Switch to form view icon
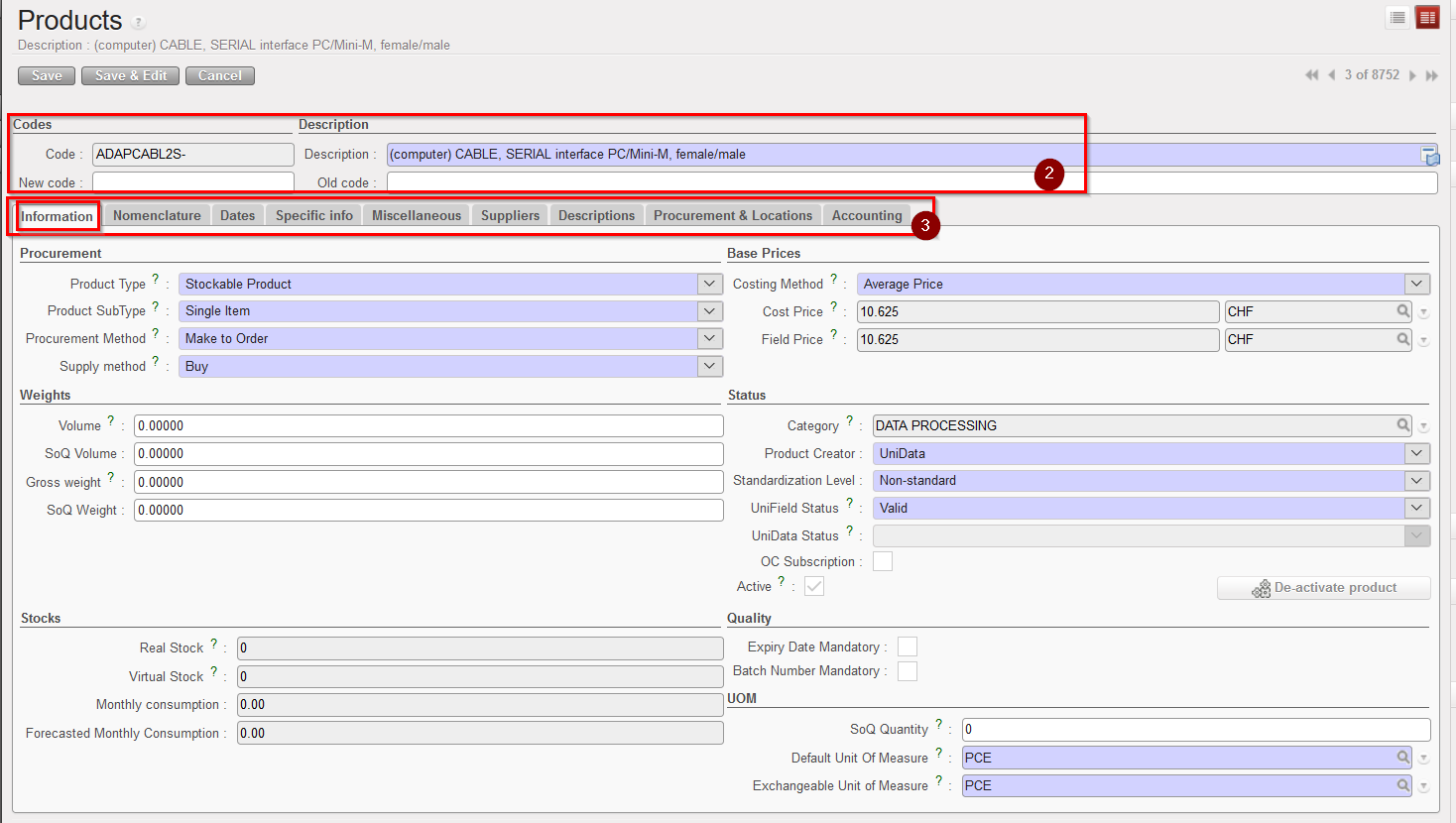 click(x=1427, y=18)
